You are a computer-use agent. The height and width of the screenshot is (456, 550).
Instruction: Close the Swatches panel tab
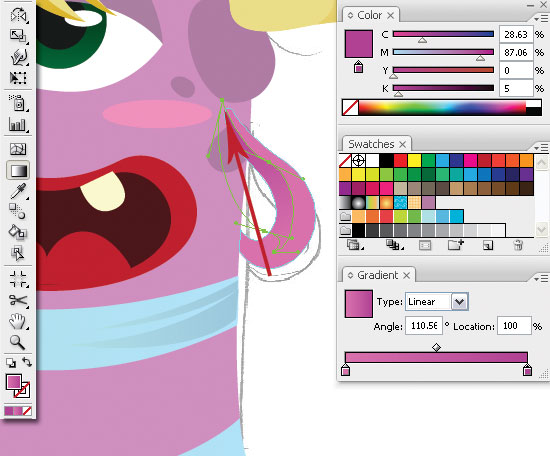pos(403,144)
